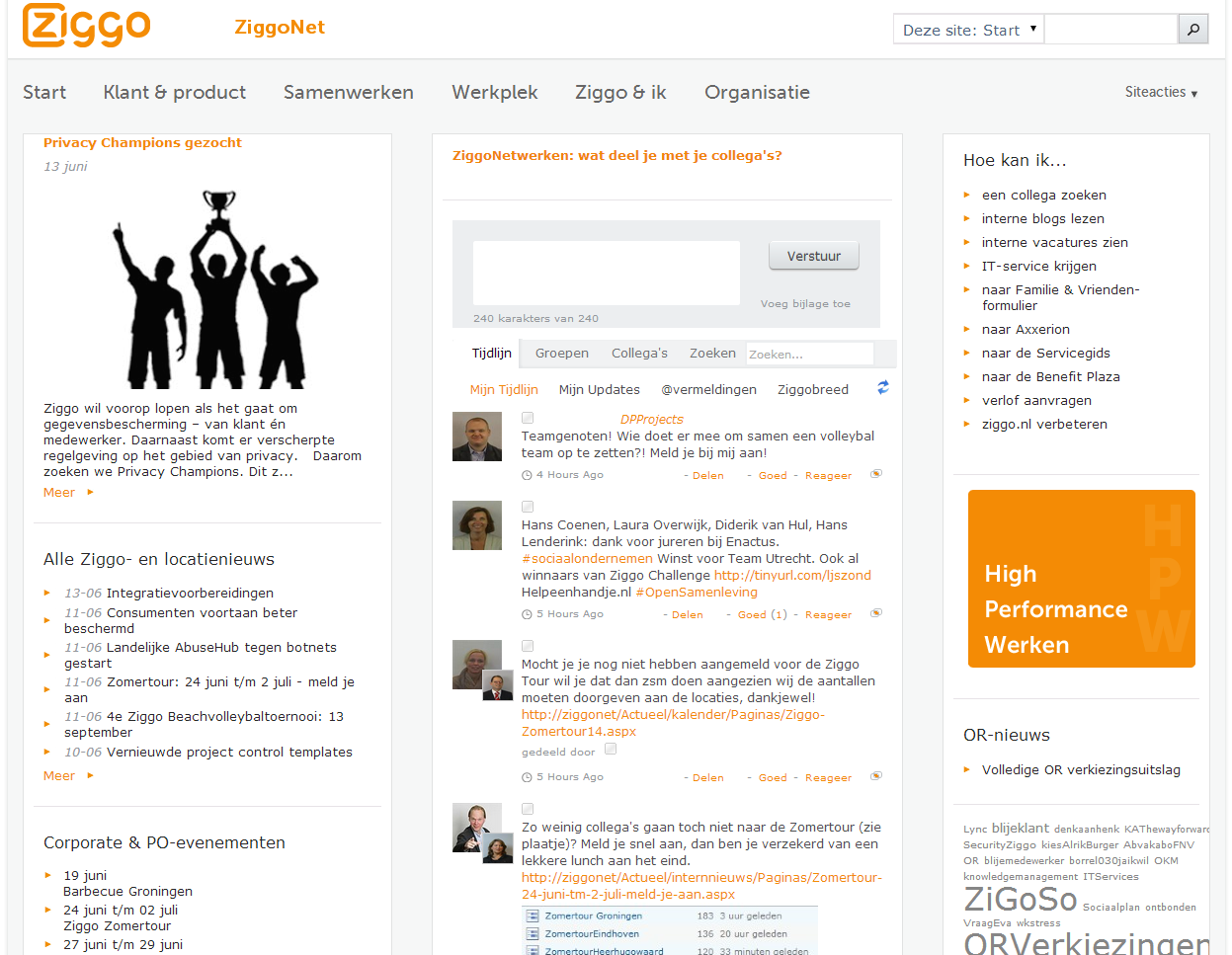
Task: Switch to the Collega's tab
Action: point(639,353)
